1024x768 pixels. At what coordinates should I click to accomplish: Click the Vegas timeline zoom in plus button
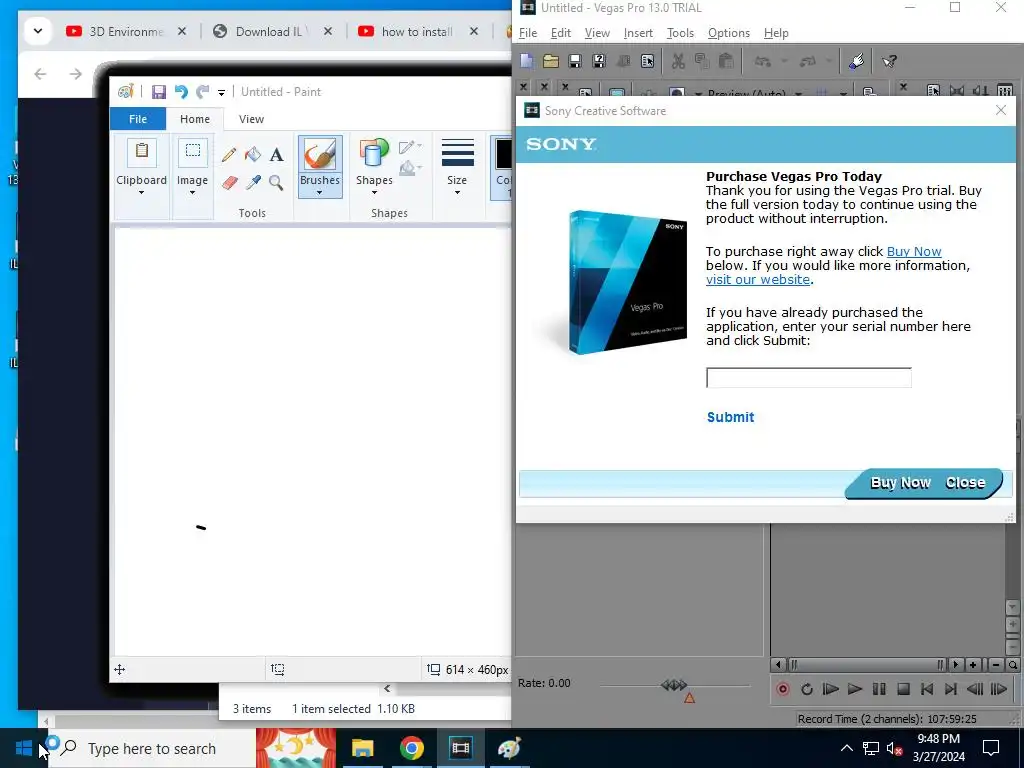point(973,665)
